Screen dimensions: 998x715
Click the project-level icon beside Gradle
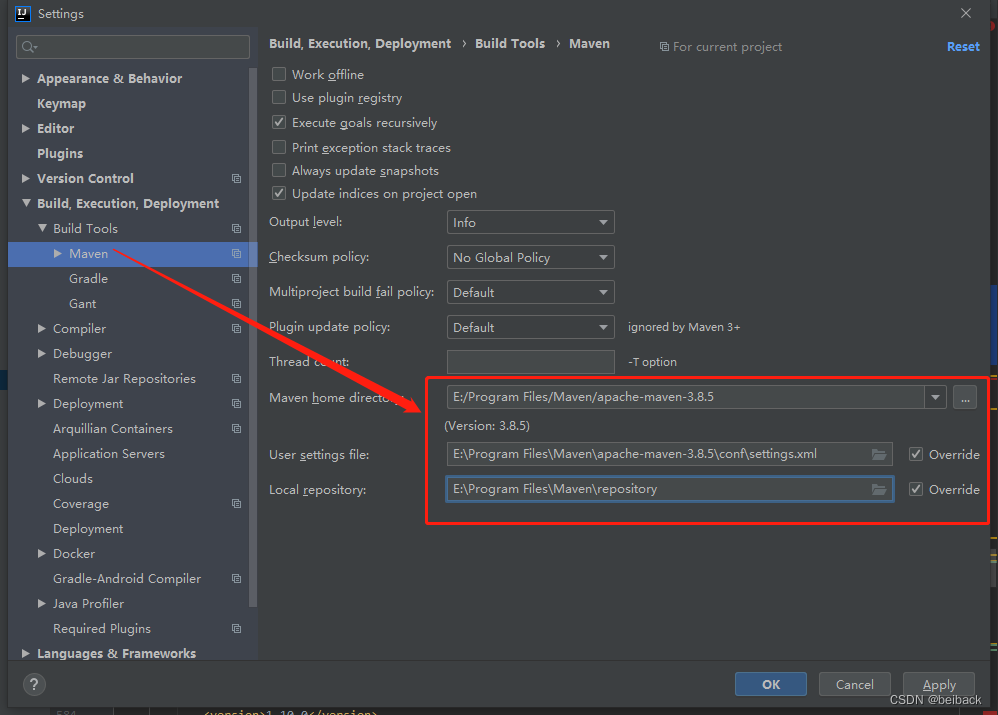point(236,279)
